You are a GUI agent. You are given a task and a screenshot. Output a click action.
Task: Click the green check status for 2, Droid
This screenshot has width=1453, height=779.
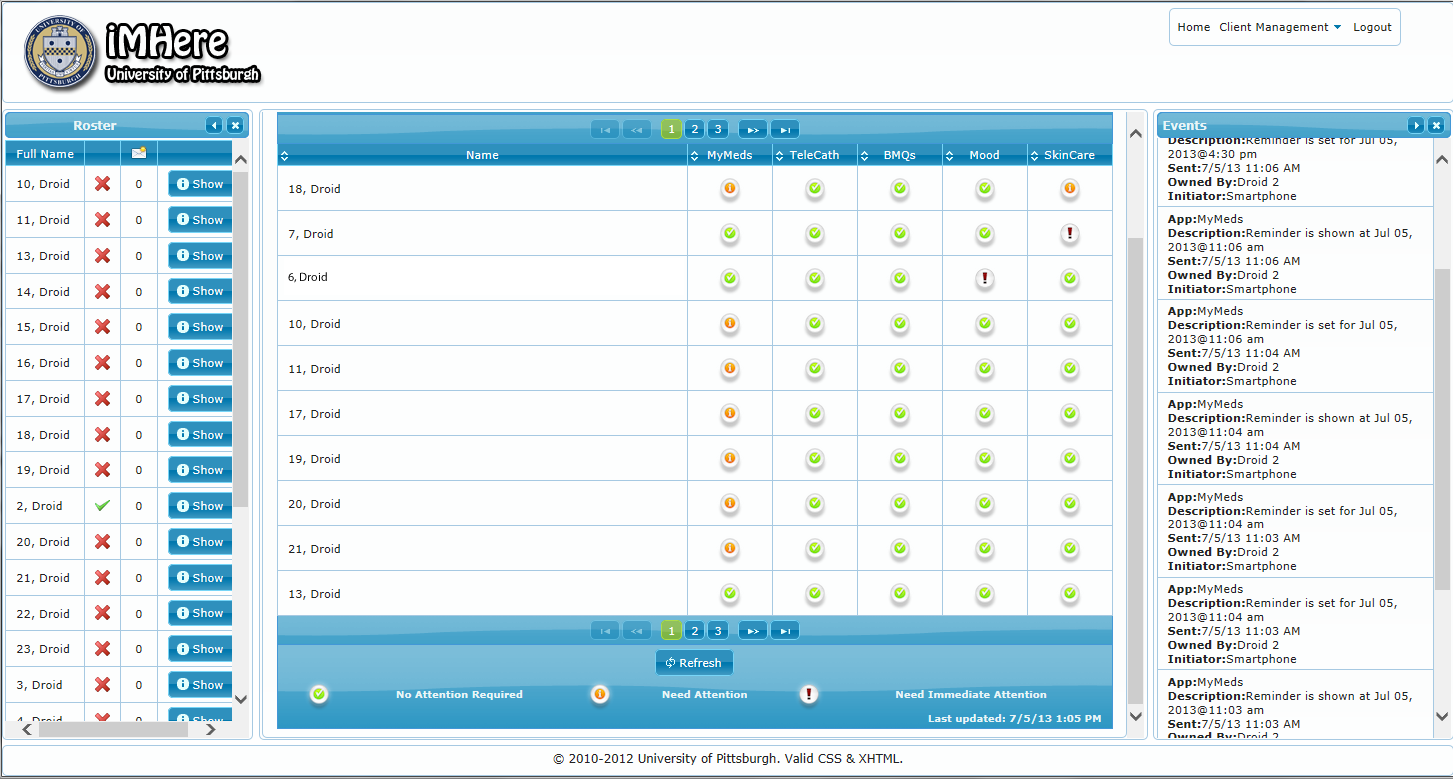102,506
